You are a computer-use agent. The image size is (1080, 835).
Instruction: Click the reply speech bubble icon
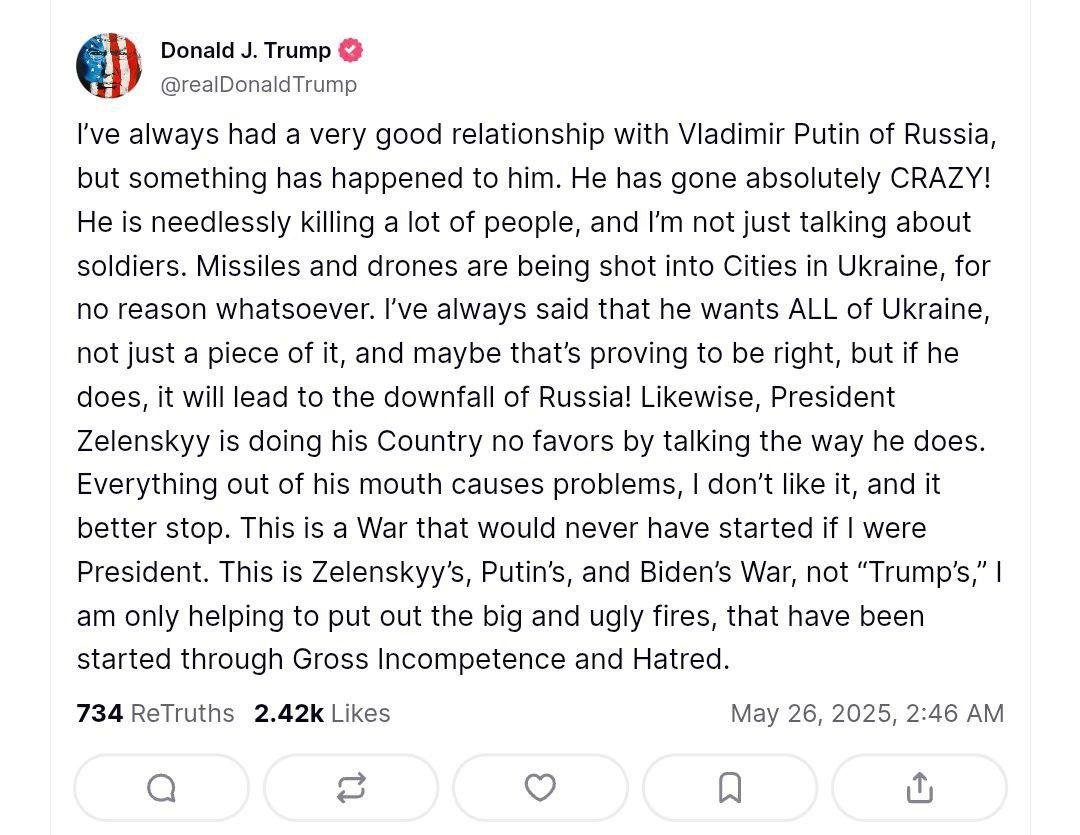coord(161,788)
